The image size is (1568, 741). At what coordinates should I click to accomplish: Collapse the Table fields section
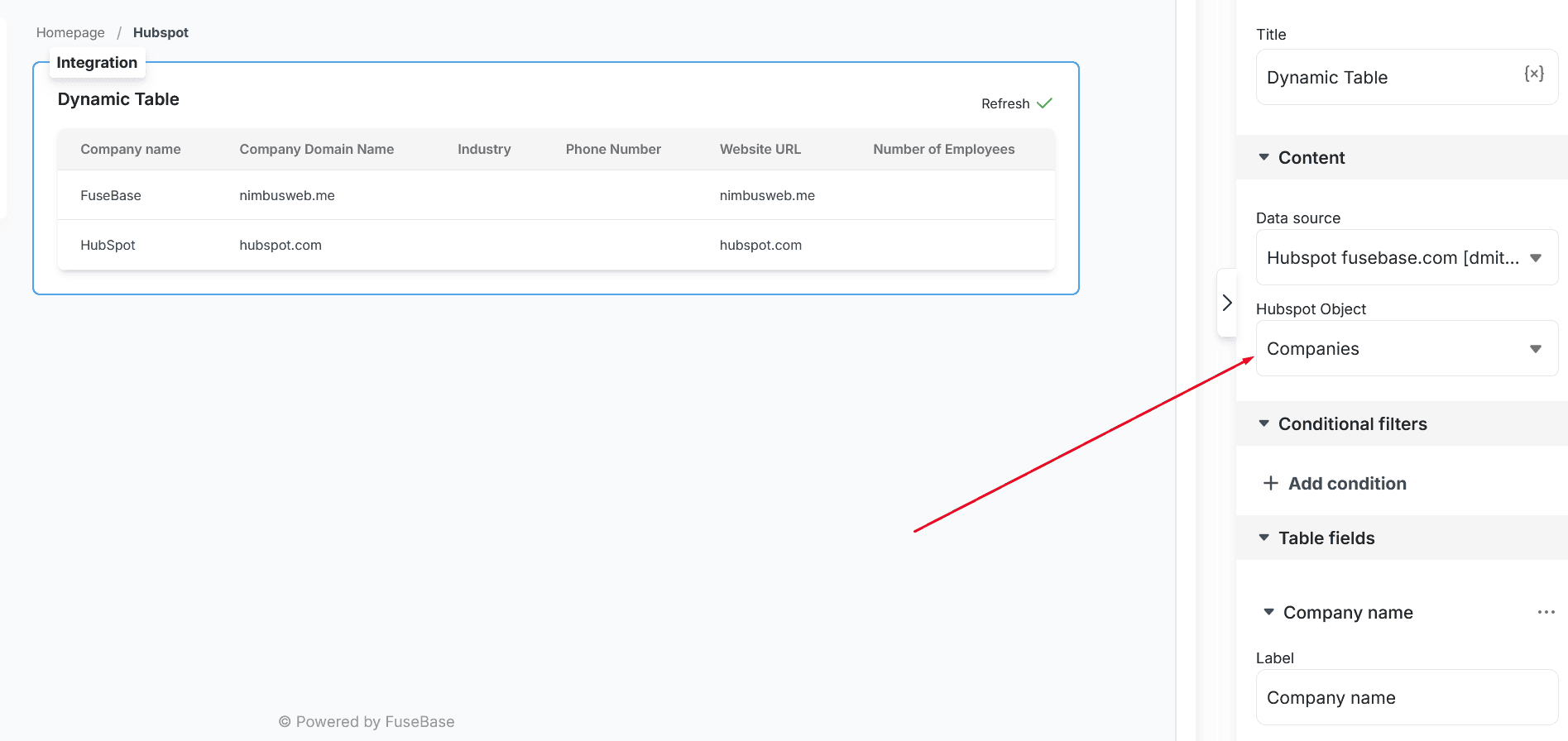pyautogui.click(x=1264, y=538)
